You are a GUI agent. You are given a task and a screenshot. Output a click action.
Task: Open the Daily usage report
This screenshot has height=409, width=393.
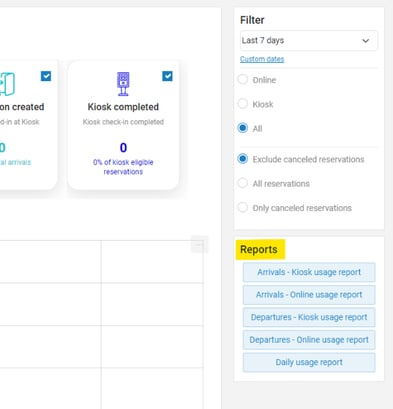coord(309,362)
